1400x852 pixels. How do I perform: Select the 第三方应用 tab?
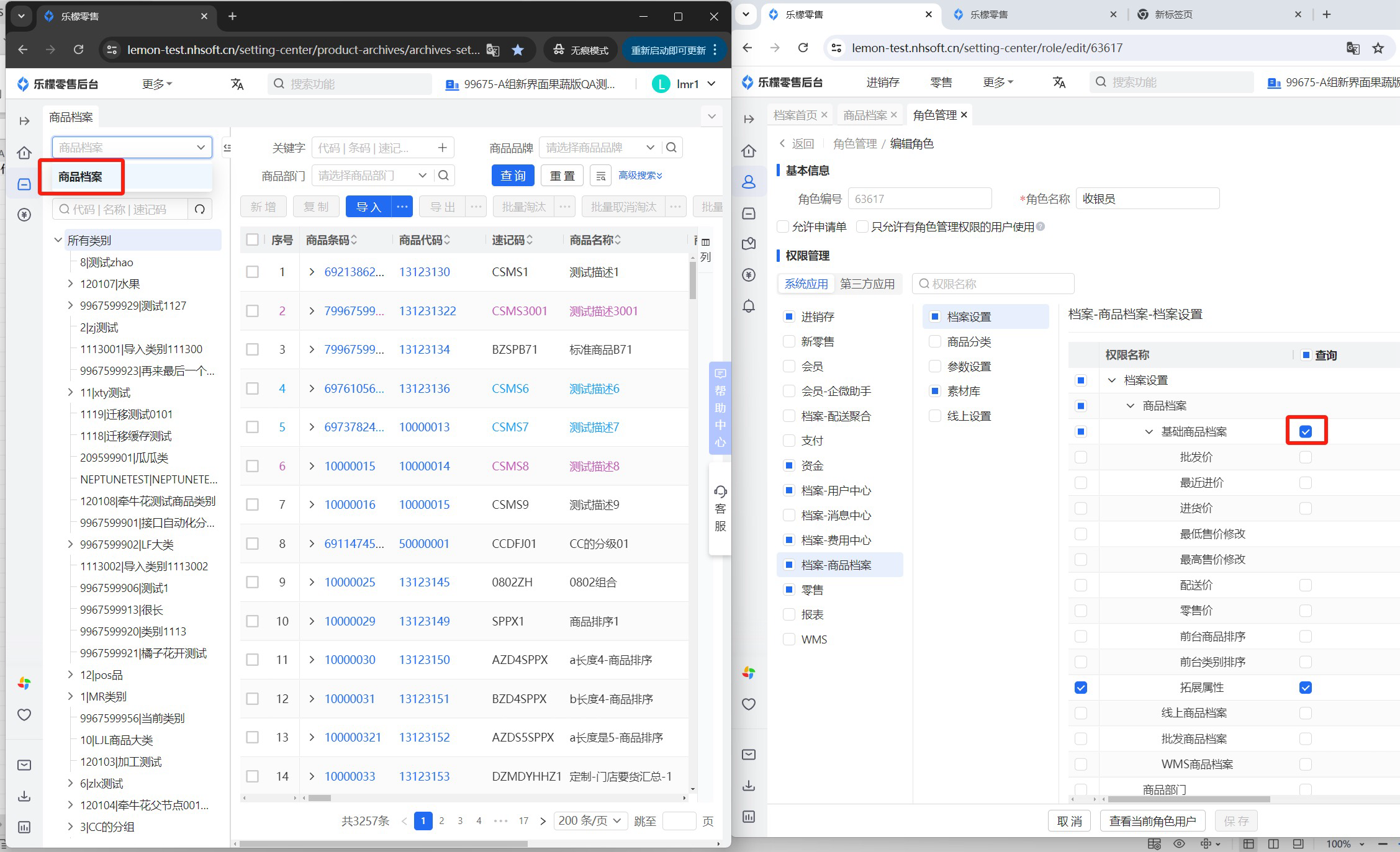coord(867,284)
